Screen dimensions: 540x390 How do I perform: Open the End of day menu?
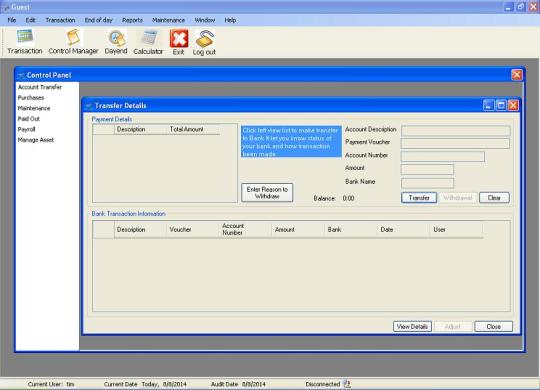98,20
